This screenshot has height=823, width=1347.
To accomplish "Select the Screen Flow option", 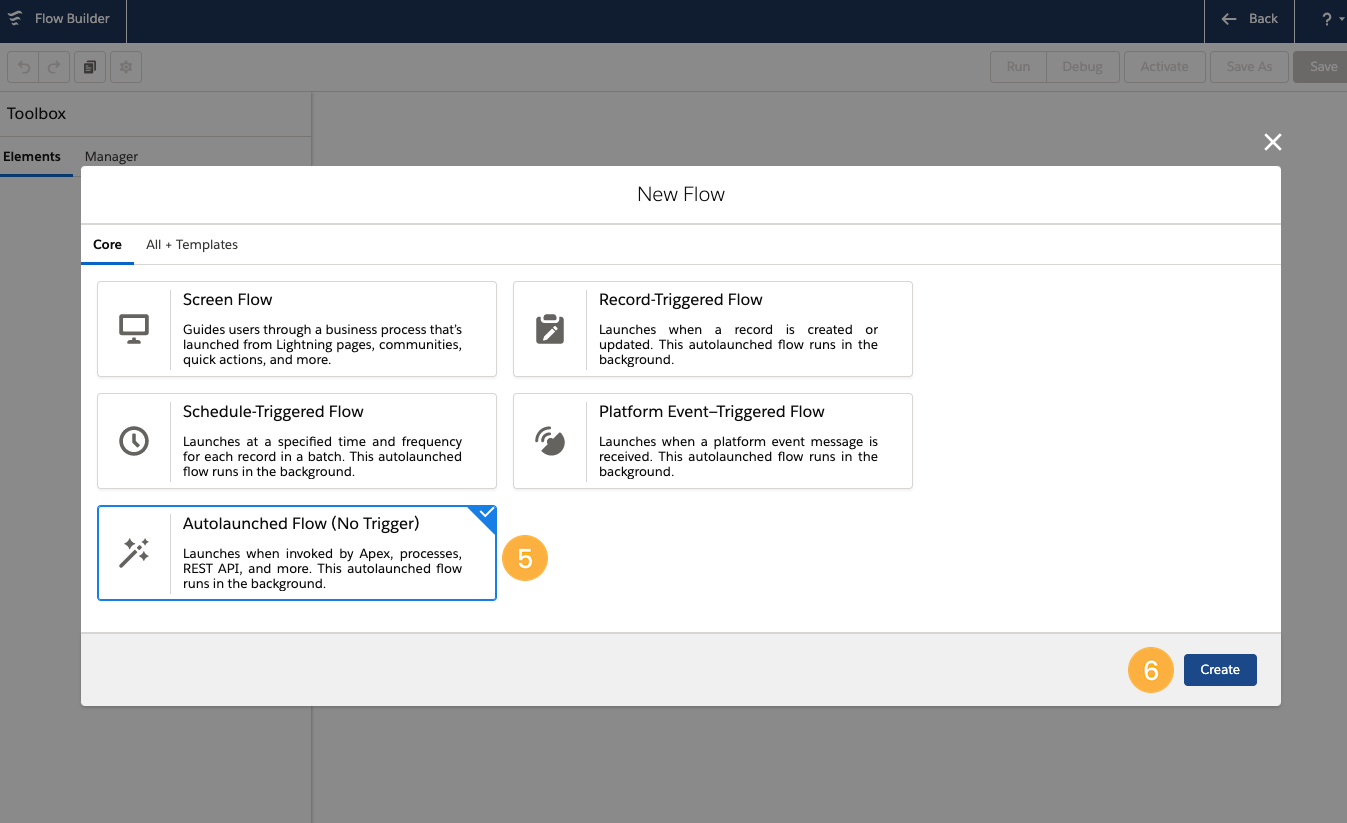I will click(x=296, y=329).
